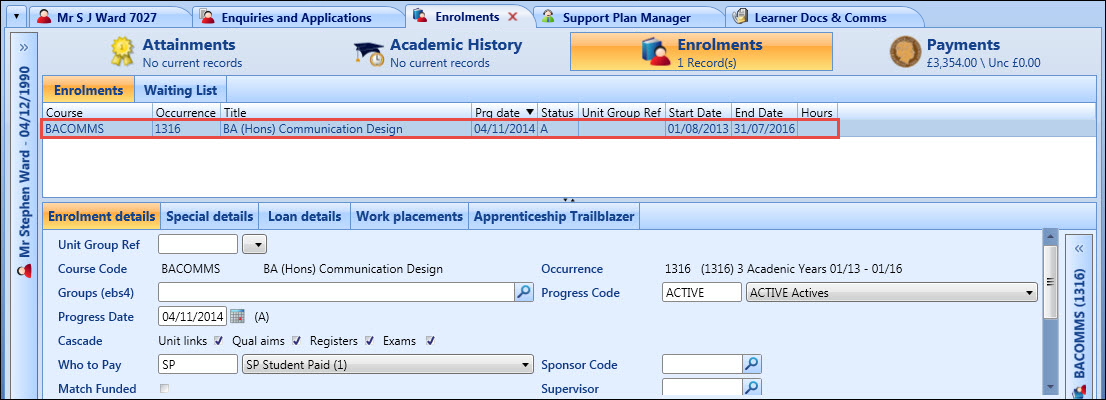
Task: Sort by Unit Group Ref column header
Action: 621,112
